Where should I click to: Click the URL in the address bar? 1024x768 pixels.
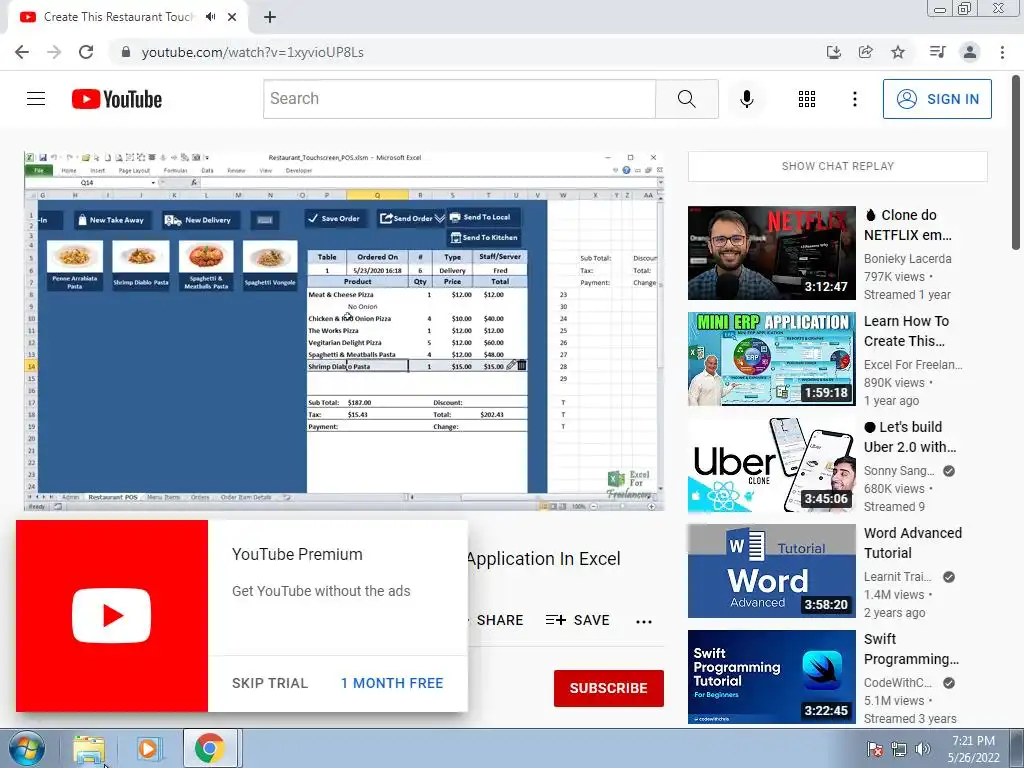(x=253, y=52)
